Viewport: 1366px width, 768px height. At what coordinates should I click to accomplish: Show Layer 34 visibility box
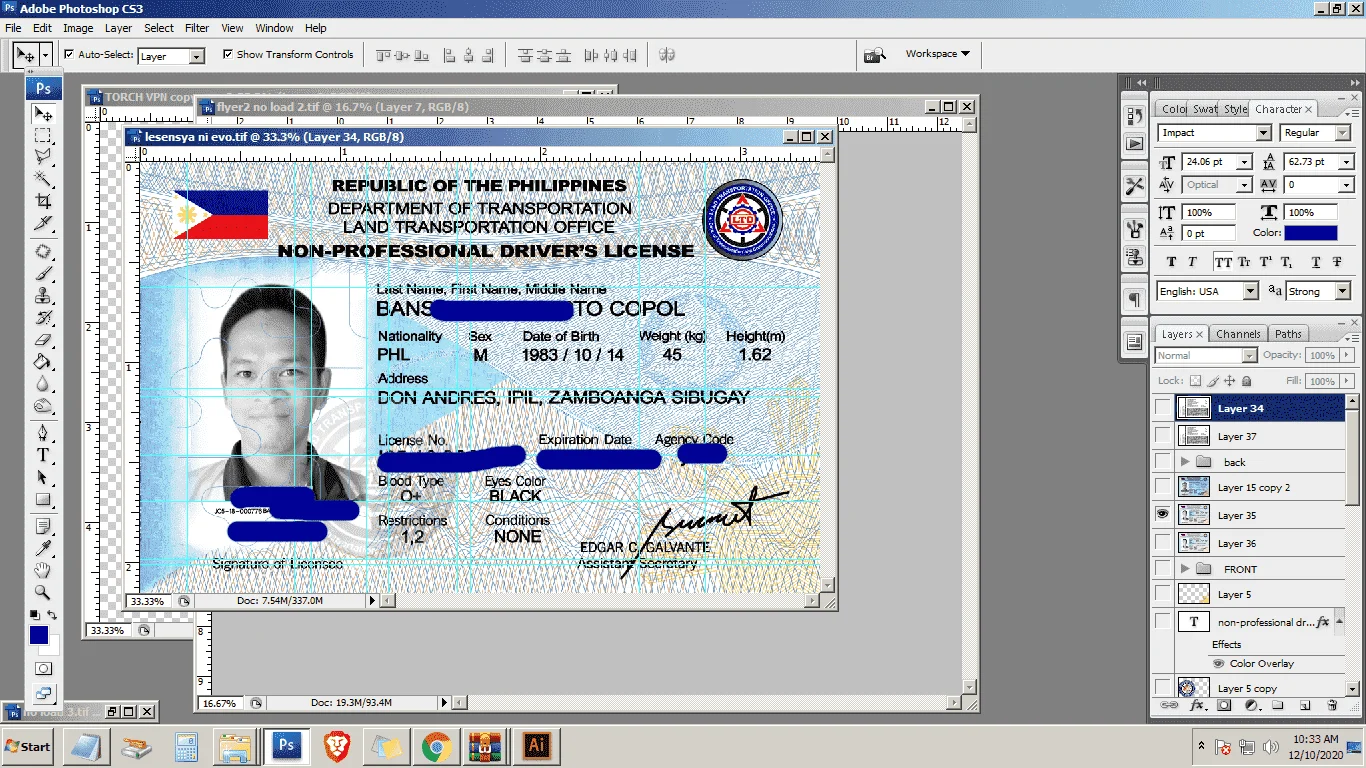point(1162,407)
